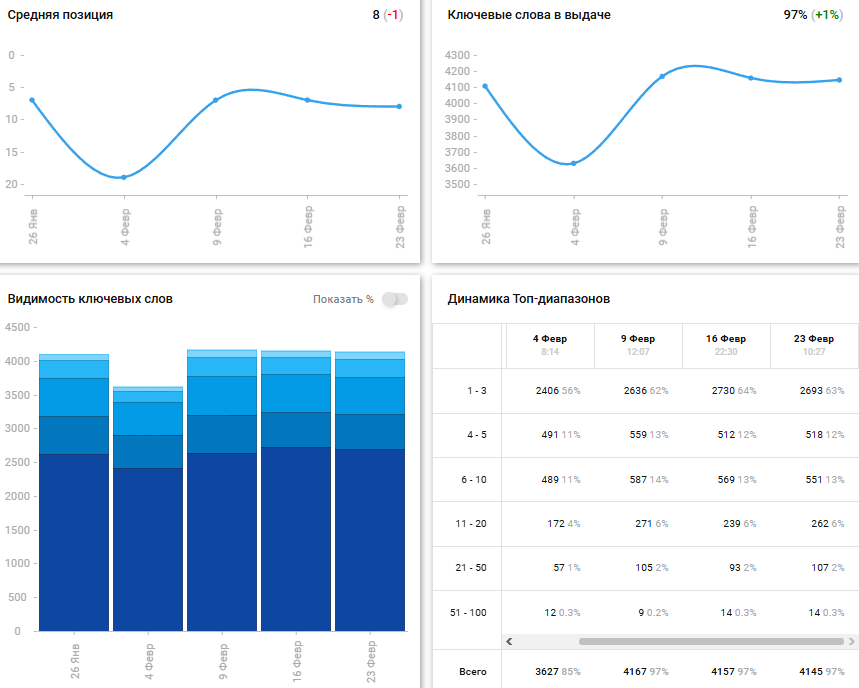
Task: Click cell value 512 12%
Action: coord(737,434)
